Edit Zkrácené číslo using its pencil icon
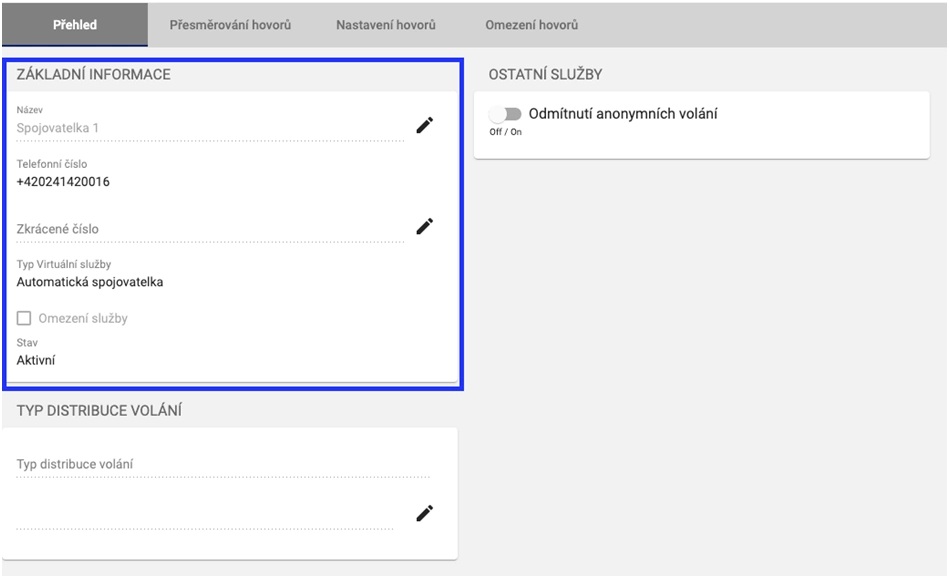 tap(425, 226)
